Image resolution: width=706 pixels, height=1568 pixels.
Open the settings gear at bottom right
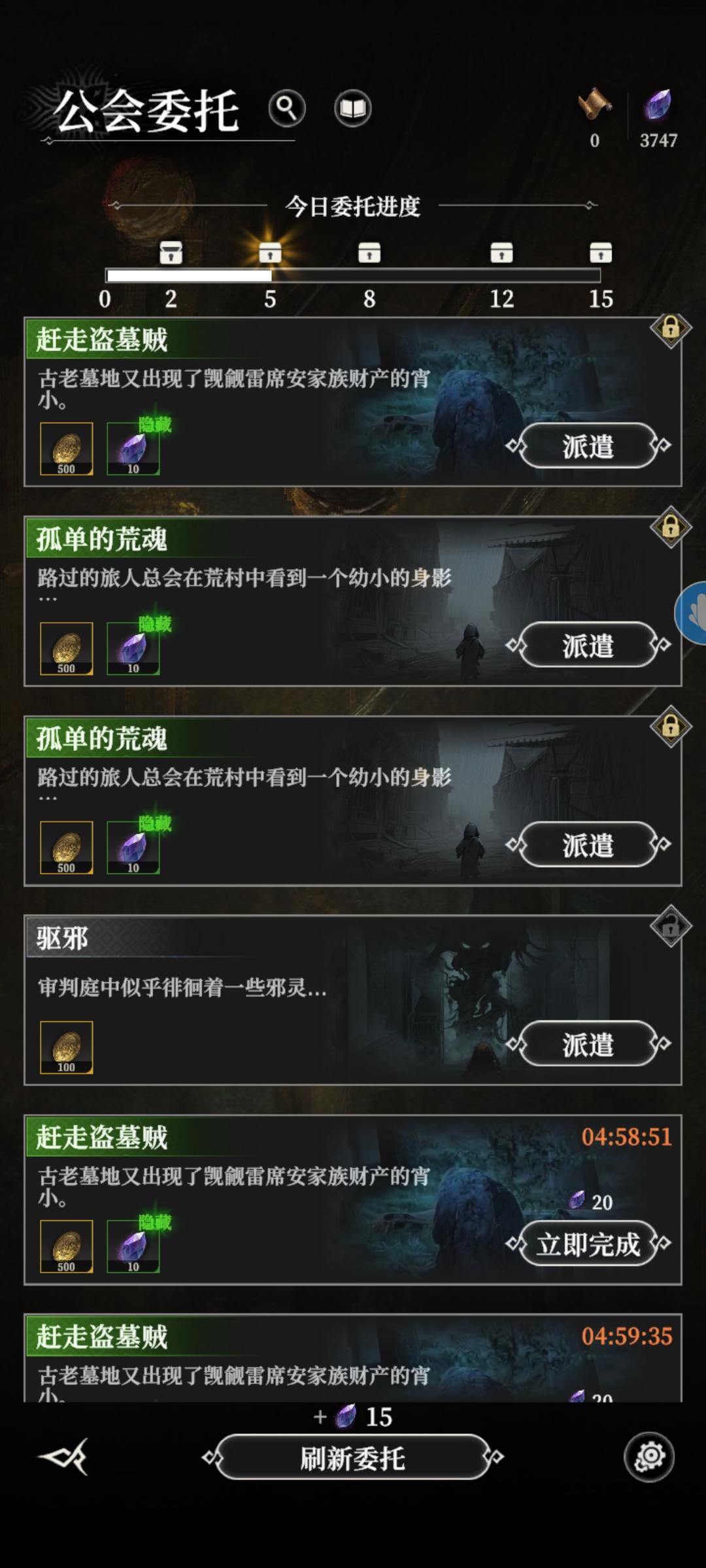point(649,1457)
